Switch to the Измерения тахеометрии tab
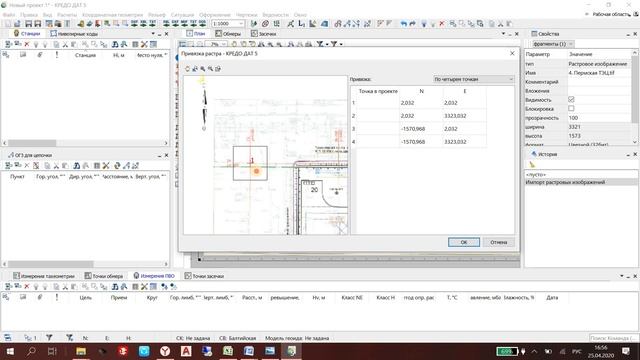Image resolution: width=640 pixels, height=360 pixels. click(x=44, y=276)
